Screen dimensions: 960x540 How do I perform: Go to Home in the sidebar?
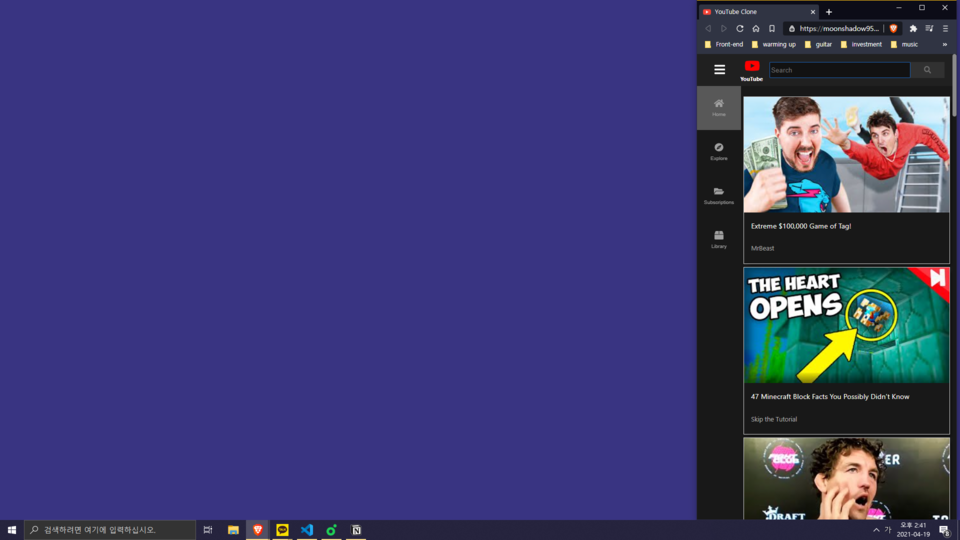(x=719, y=108)
